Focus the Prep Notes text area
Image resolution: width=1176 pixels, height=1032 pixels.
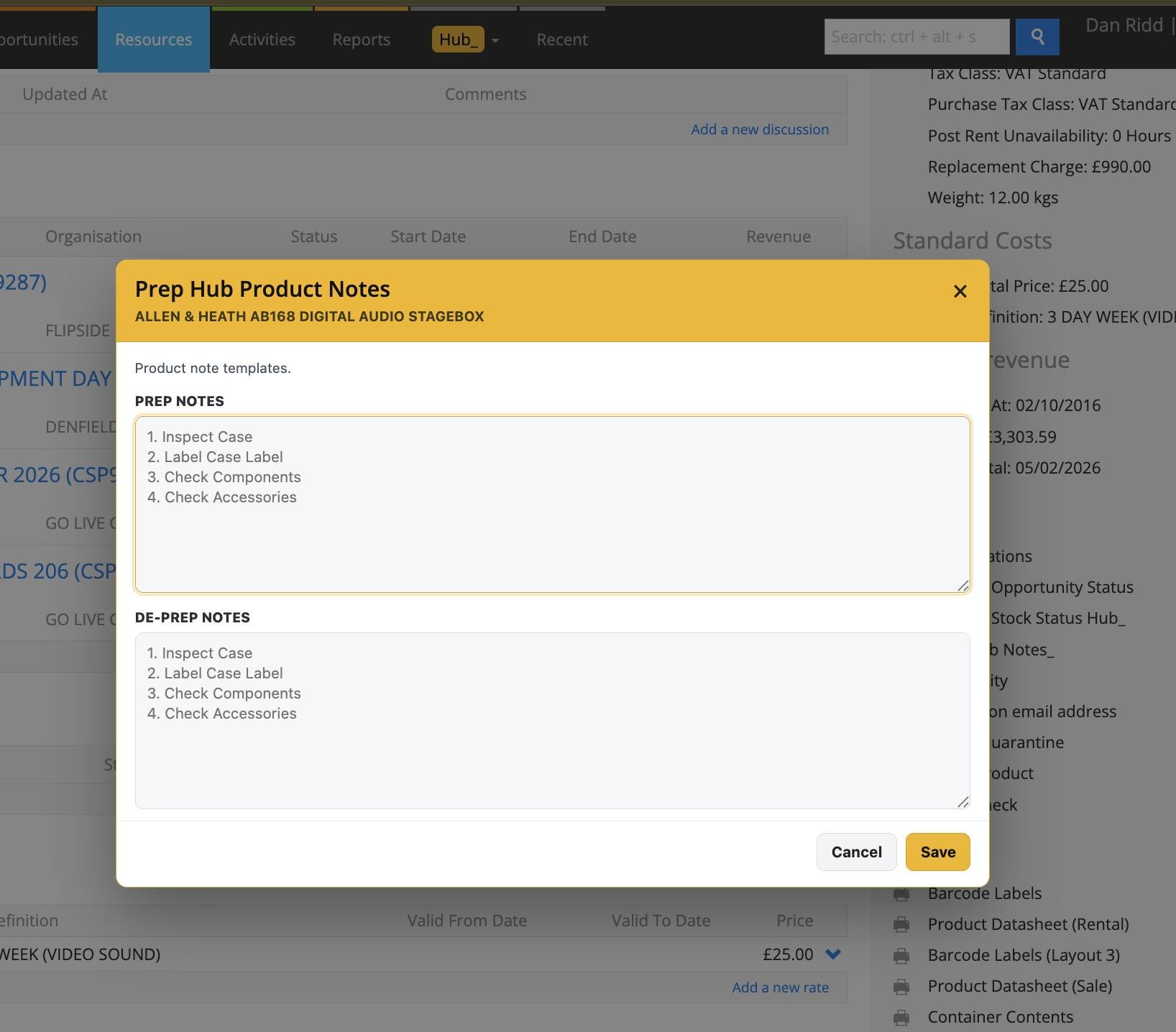pyautogui.click(x=553, y=505)
